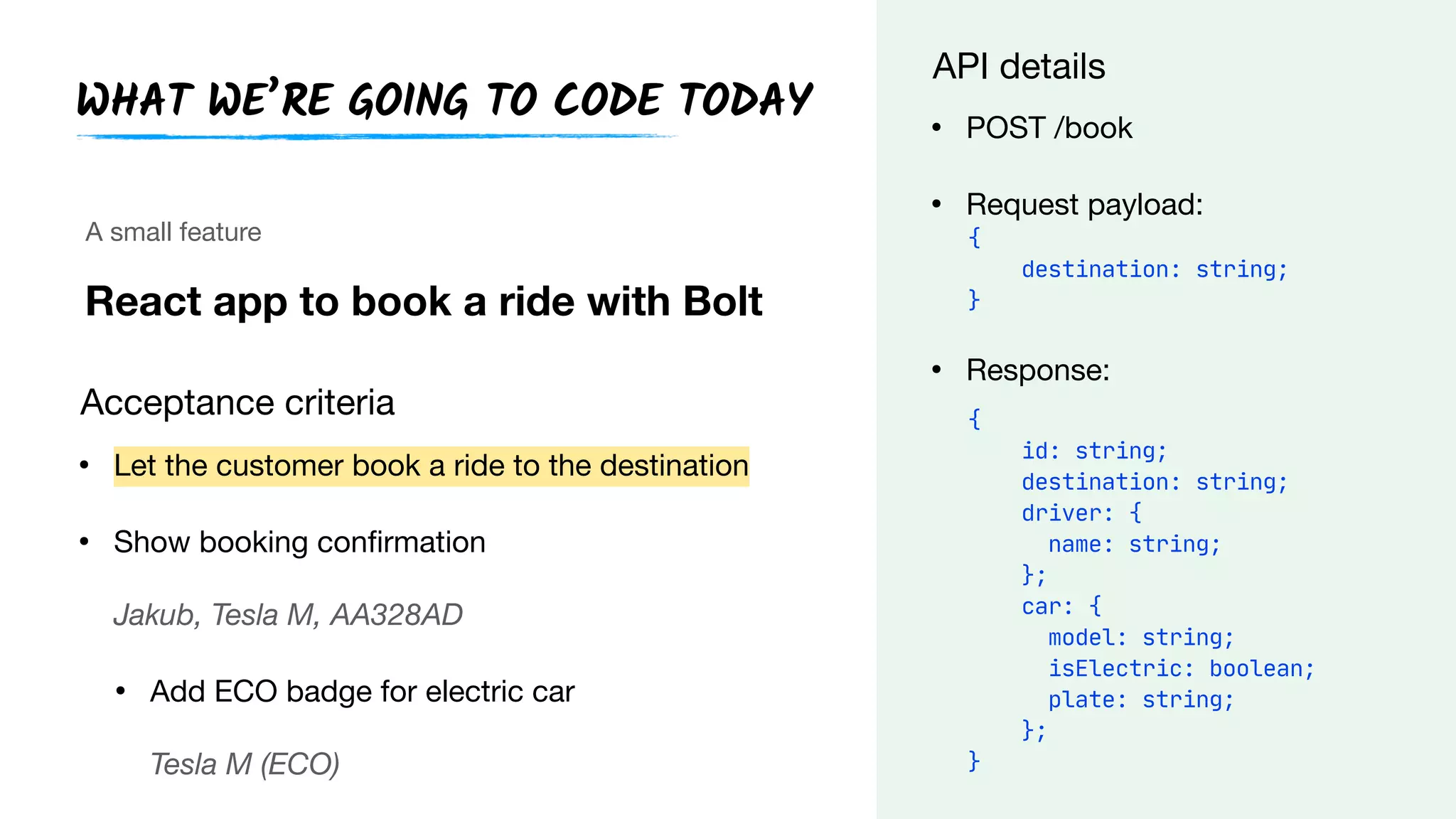
Task: Click the 'Tesla M (ECO)' example text
Action: (245, 765)
